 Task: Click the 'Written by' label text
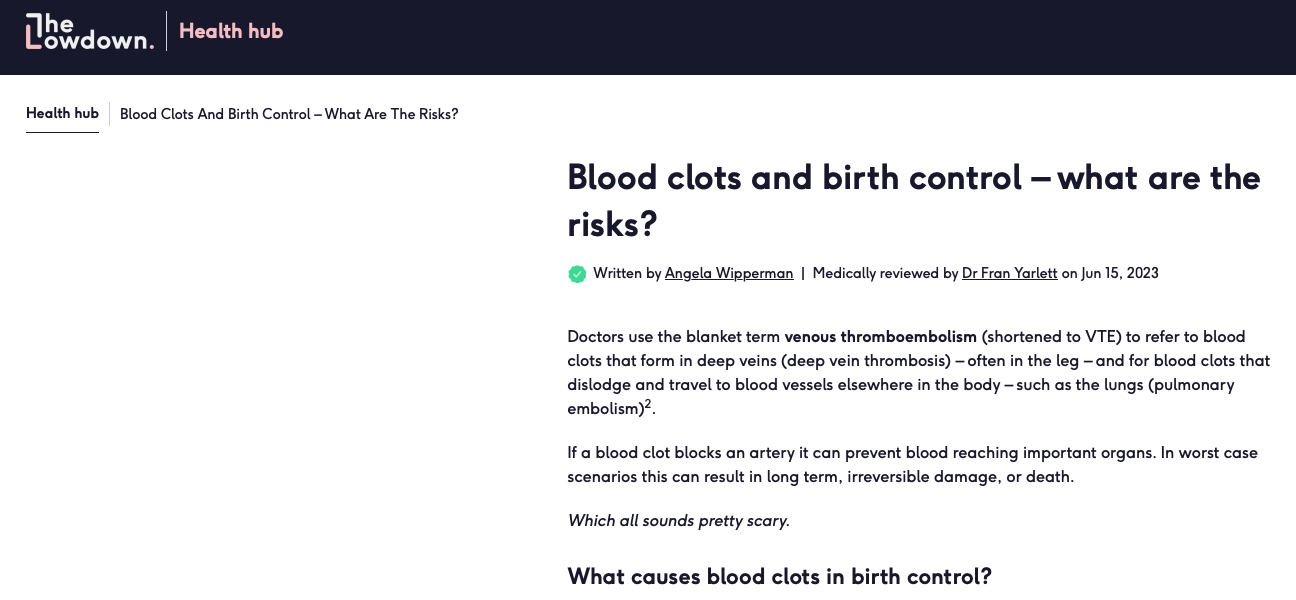627,273
